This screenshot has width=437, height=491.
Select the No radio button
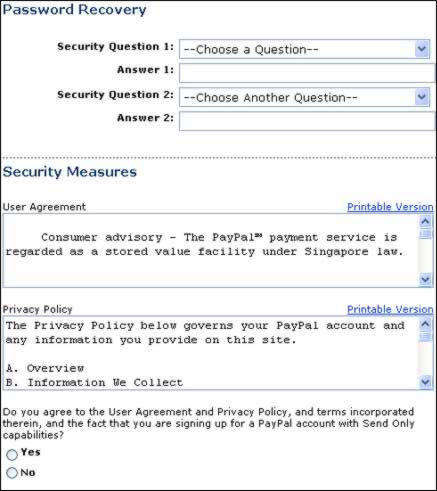pyautogui.click(x=12, y=473)
